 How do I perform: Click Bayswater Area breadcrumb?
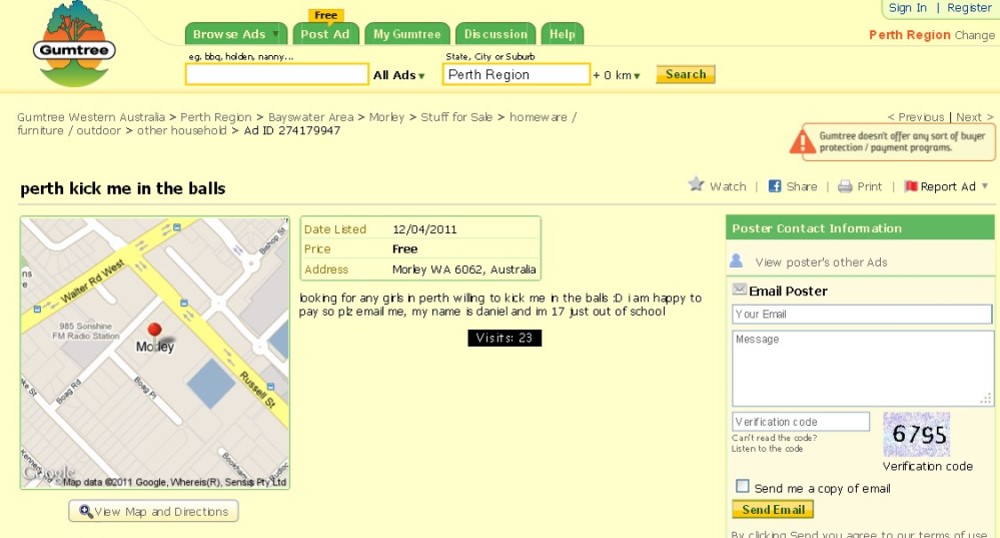coord(311,117)
